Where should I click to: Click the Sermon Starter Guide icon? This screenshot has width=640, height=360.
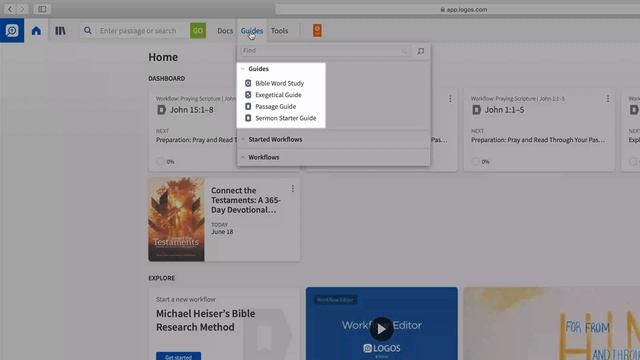click(x=248, y=118)
